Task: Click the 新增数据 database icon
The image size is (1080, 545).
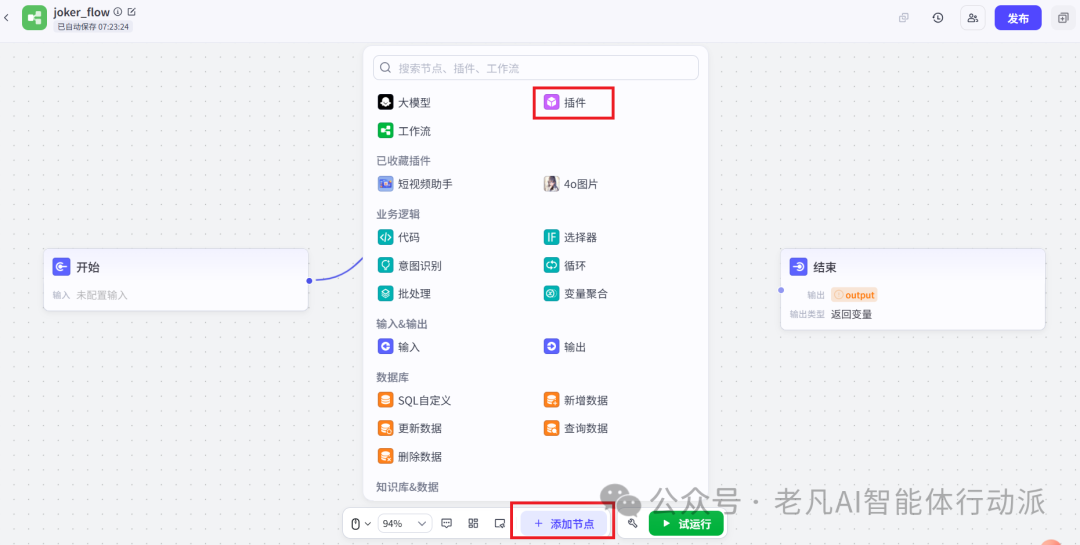Action: [551, 400]
